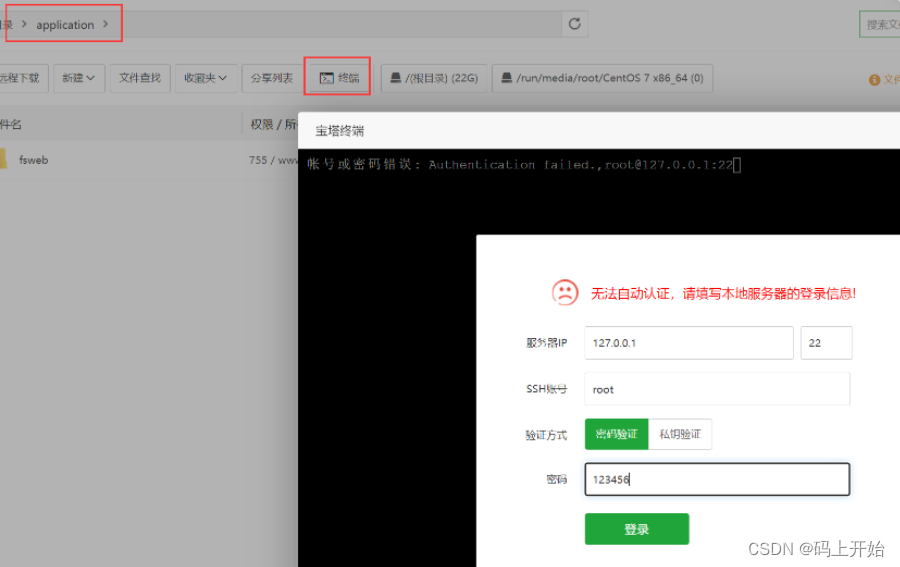Screen dimensions: 900x567
Task: Open the 分享列表 share list
Action: click(271, 77)
